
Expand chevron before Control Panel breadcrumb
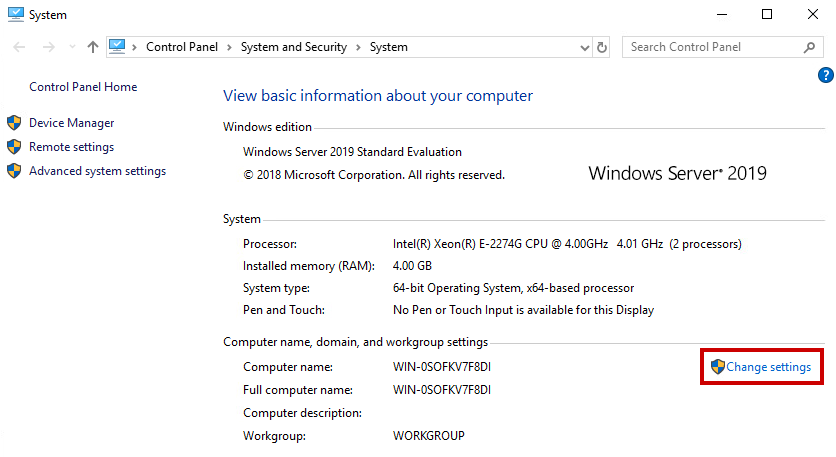pyautogui.click(x=134, y=47)
